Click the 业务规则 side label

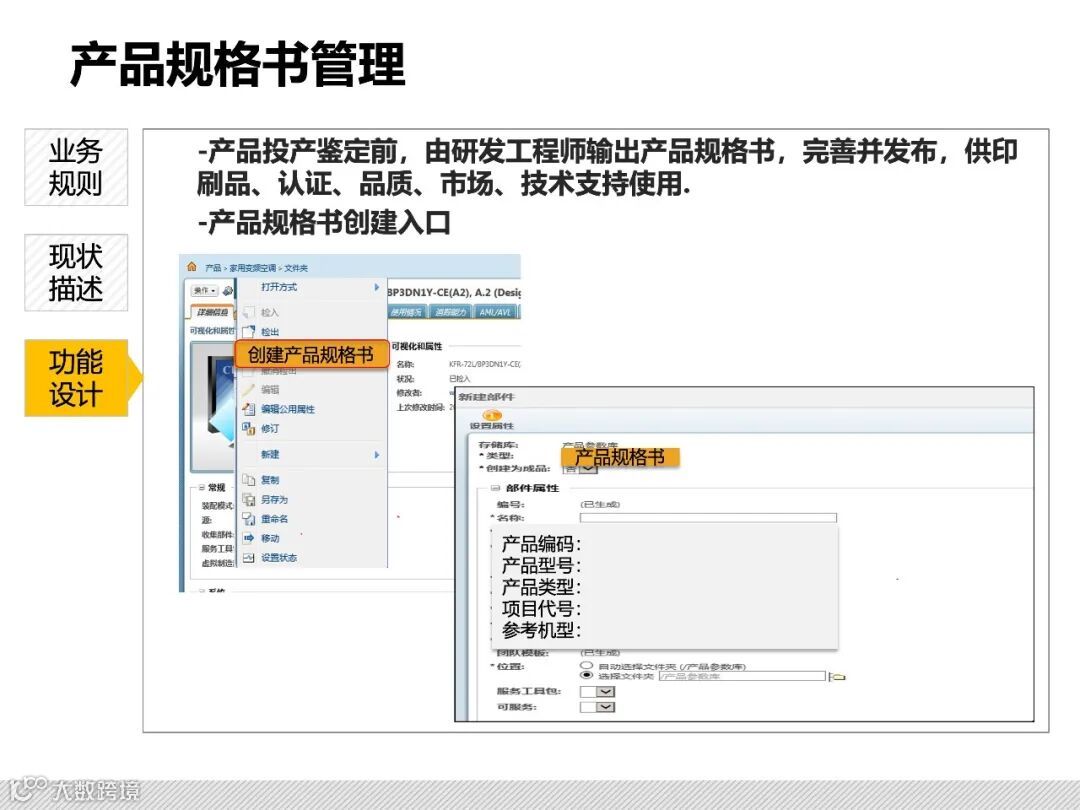click(76, 167)
